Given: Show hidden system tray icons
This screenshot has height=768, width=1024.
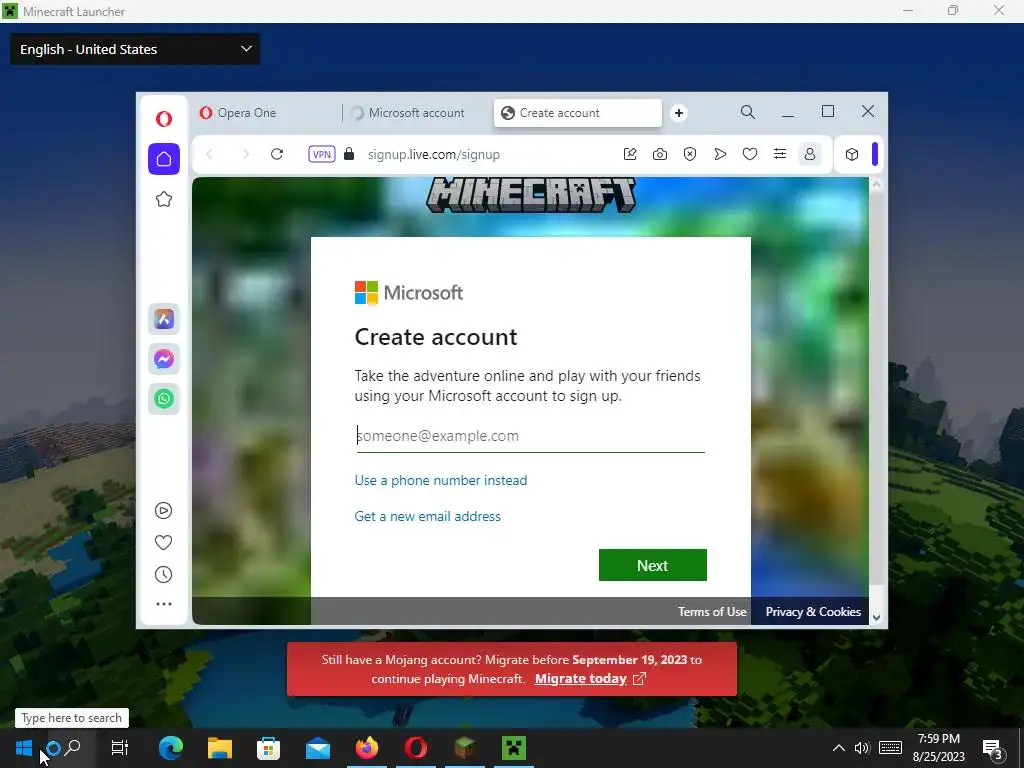Looking at the screenshot, I should (x=839, y=748).
